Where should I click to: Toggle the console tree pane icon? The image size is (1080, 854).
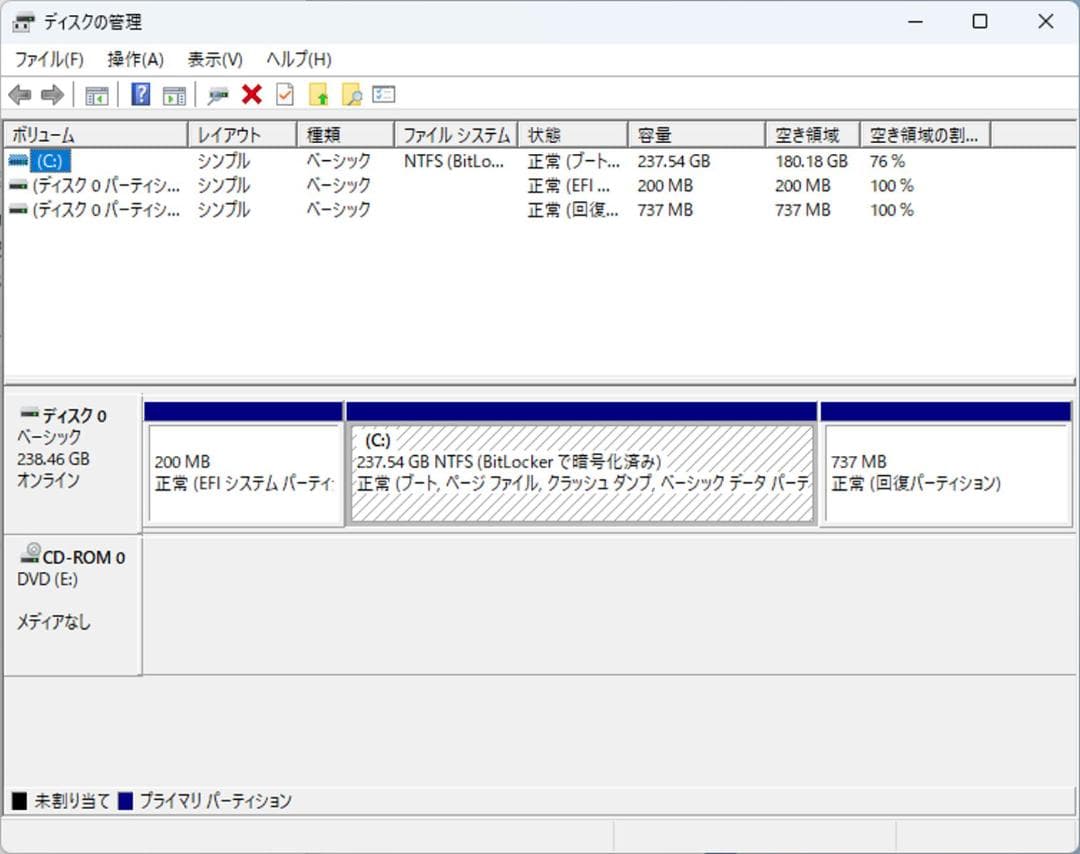pos(95,94)
